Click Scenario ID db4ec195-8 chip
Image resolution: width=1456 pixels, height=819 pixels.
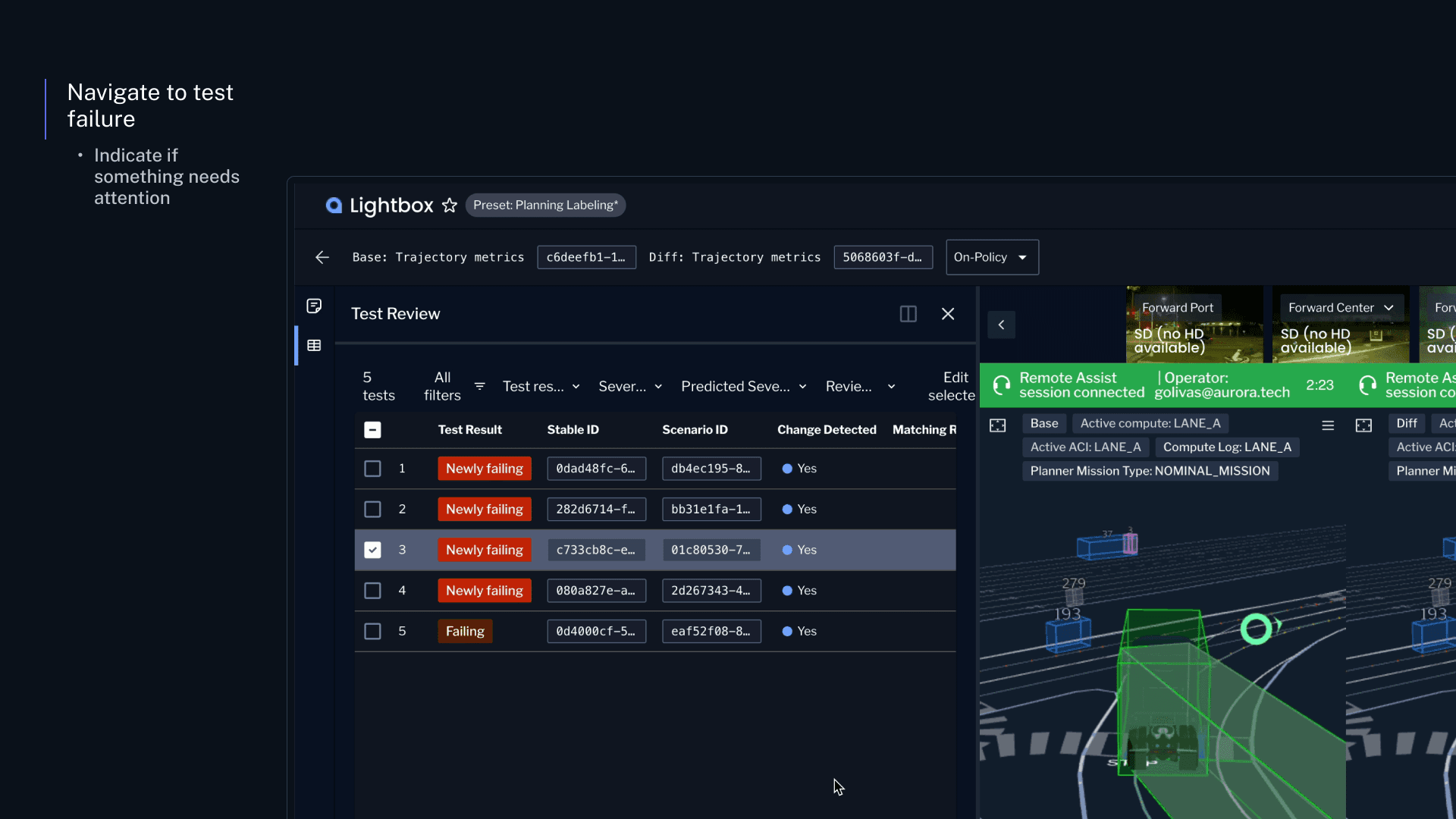click(711, 469)
